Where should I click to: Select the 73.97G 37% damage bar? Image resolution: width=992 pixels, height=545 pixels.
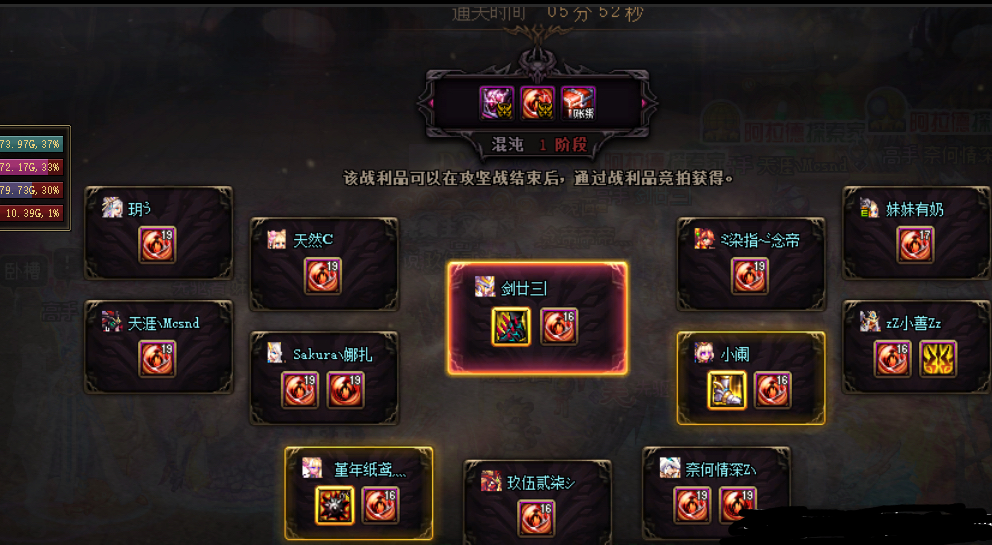coord(31,144)
